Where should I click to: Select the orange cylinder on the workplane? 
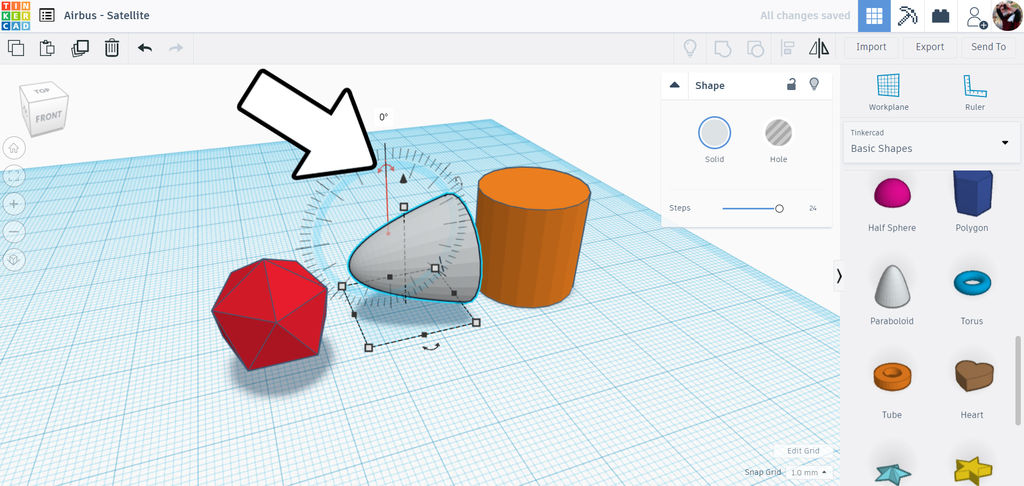532,236
